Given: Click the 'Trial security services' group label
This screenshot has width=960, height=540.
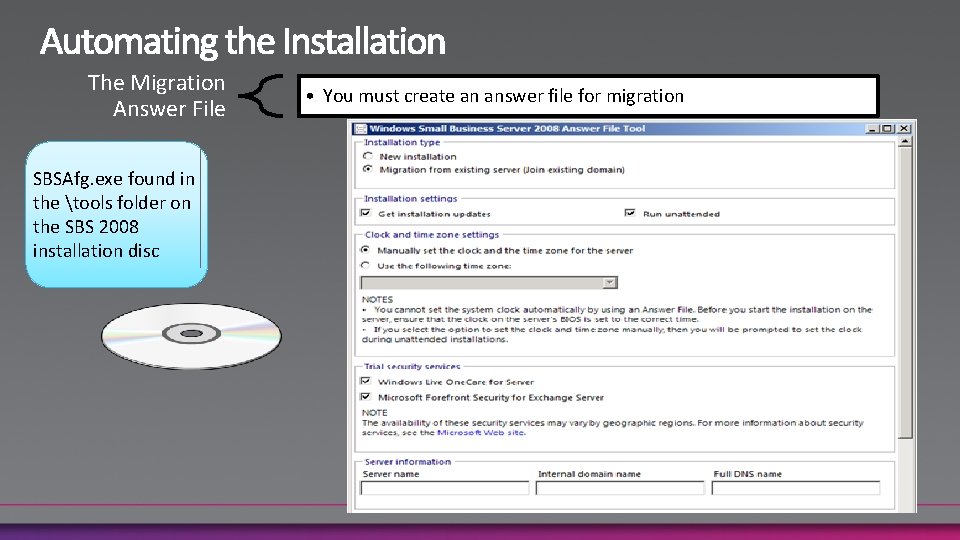Looking at the screenshot, I should 411,366.
